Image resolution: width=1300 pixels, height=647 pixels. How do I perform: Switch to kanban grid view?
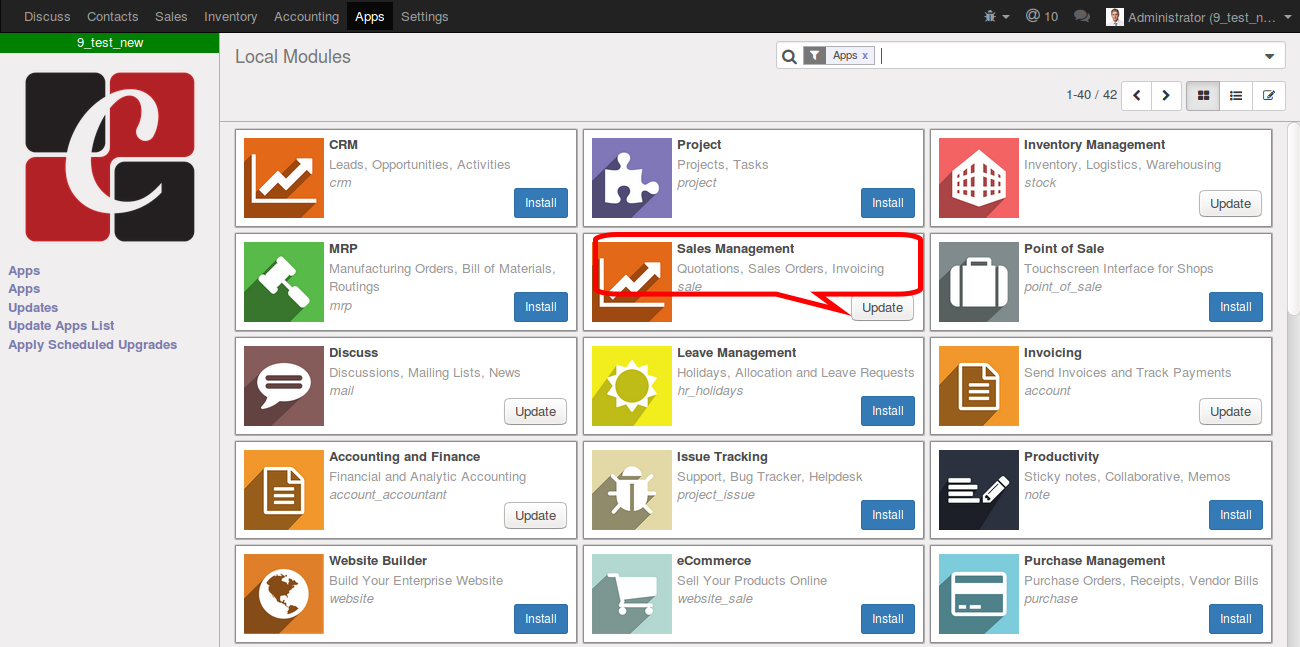[x=1203, y=96]
